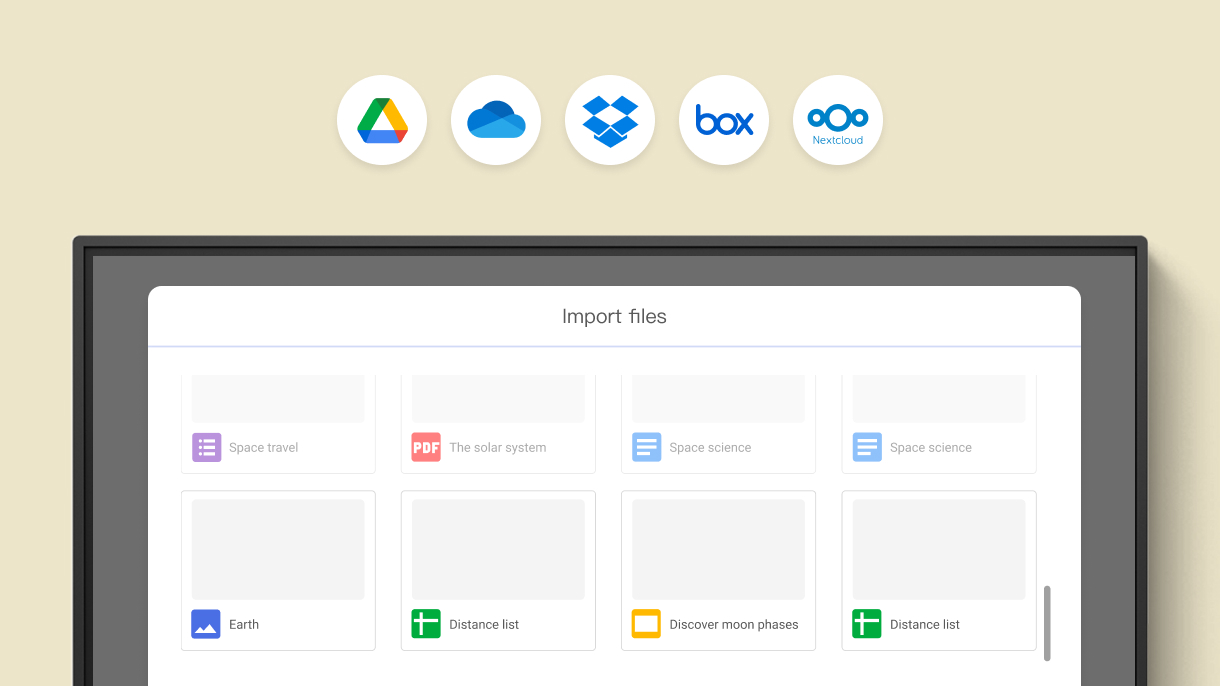Screen dimensions: 1220x686
Task: Select the second Distance list spreadsheet
Action: pyautogui.click(x=938, y=548)
